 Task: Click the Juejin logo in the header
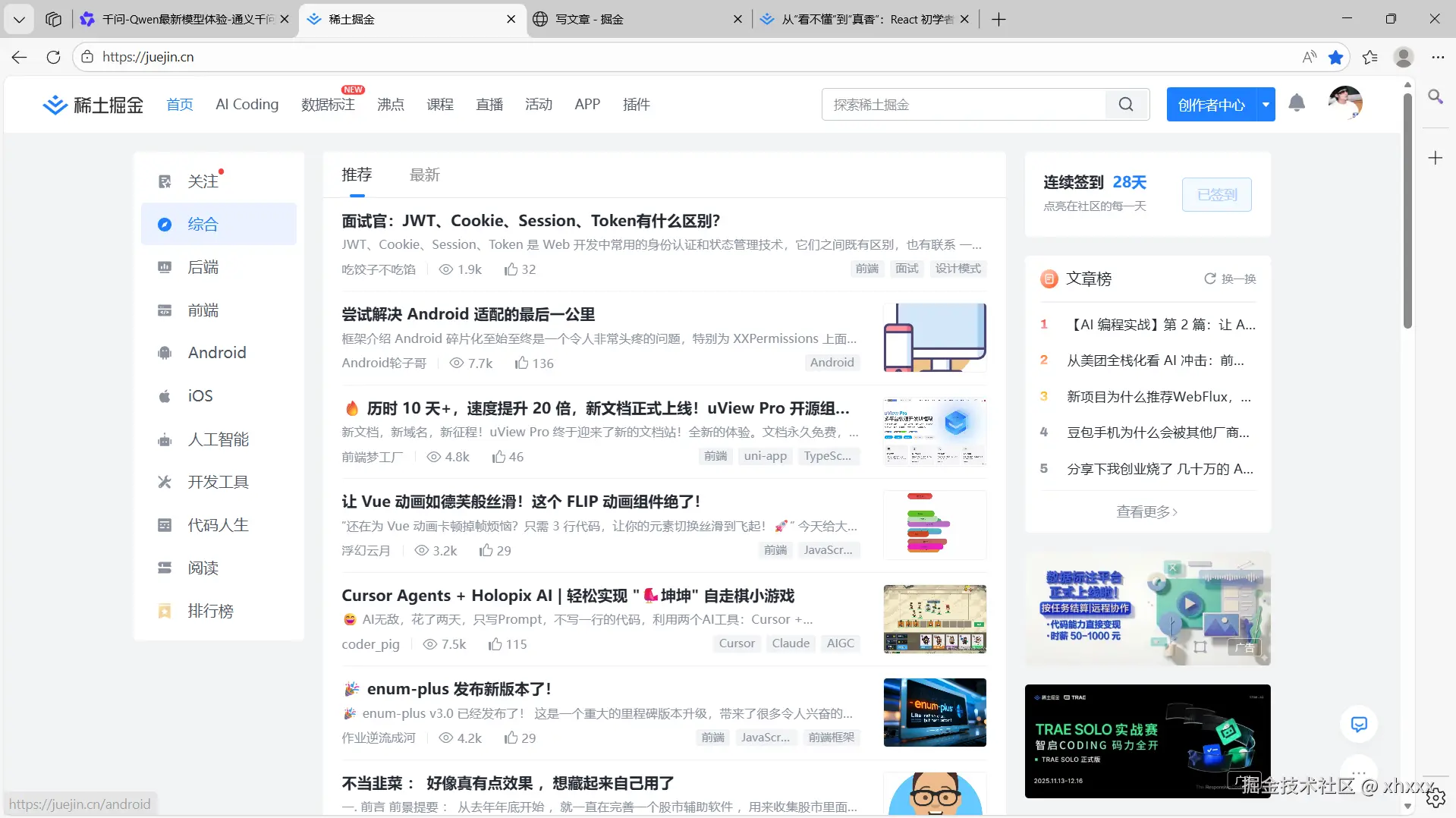(93, 105)
